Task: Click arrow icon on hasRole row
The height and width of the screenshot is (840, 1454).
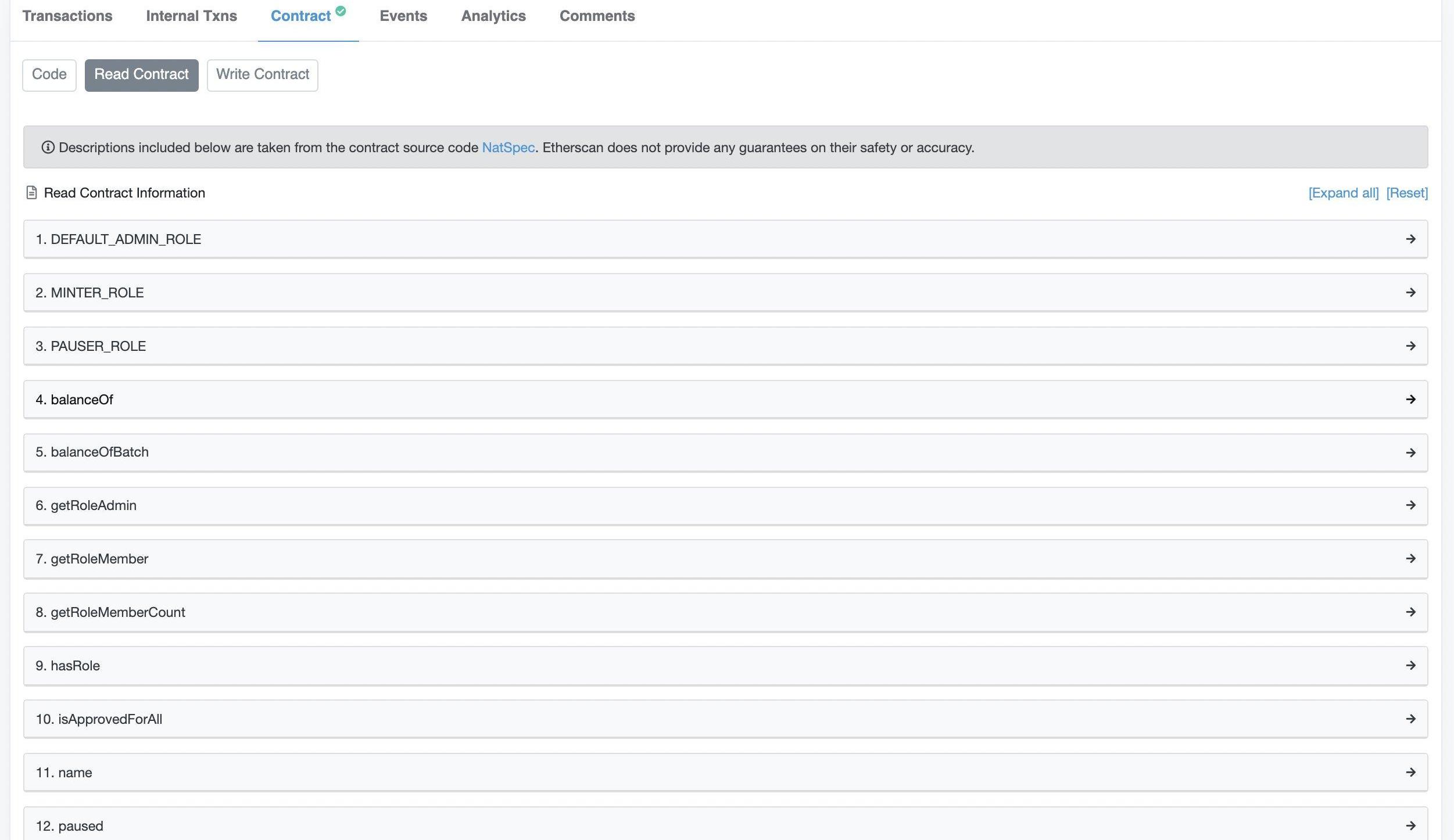Action: point(1410,666)
